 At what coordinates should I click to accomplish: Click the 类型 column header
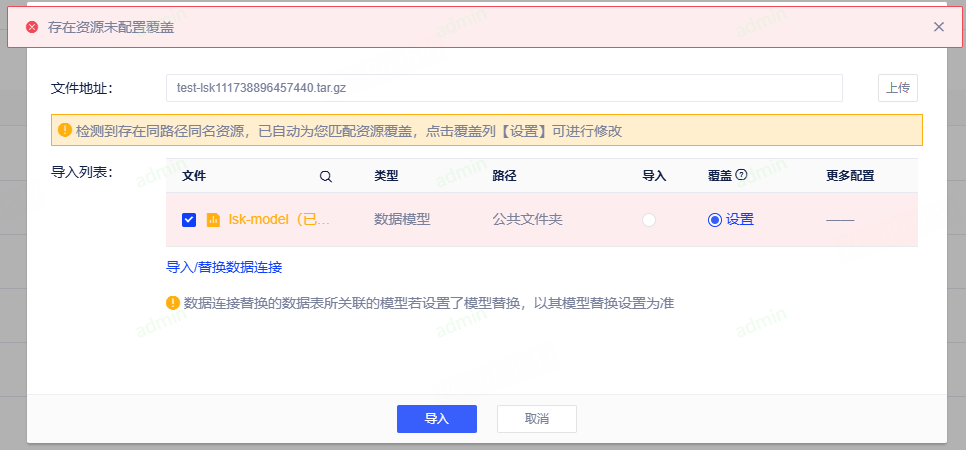click(x=386, y=176)
